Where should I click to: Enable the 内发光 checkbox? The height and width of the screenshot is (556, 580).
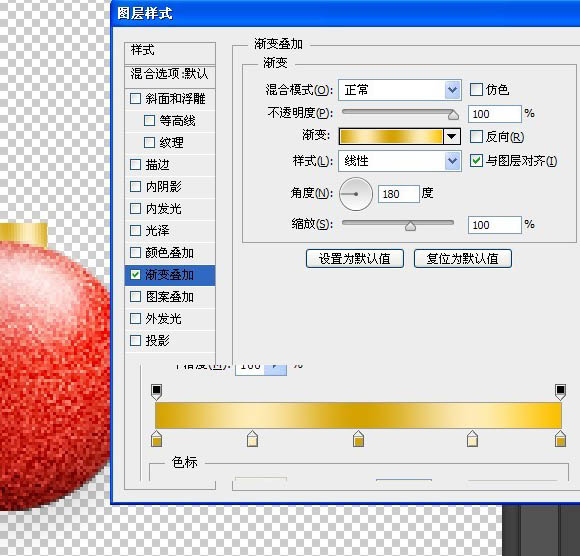[135, 209]
